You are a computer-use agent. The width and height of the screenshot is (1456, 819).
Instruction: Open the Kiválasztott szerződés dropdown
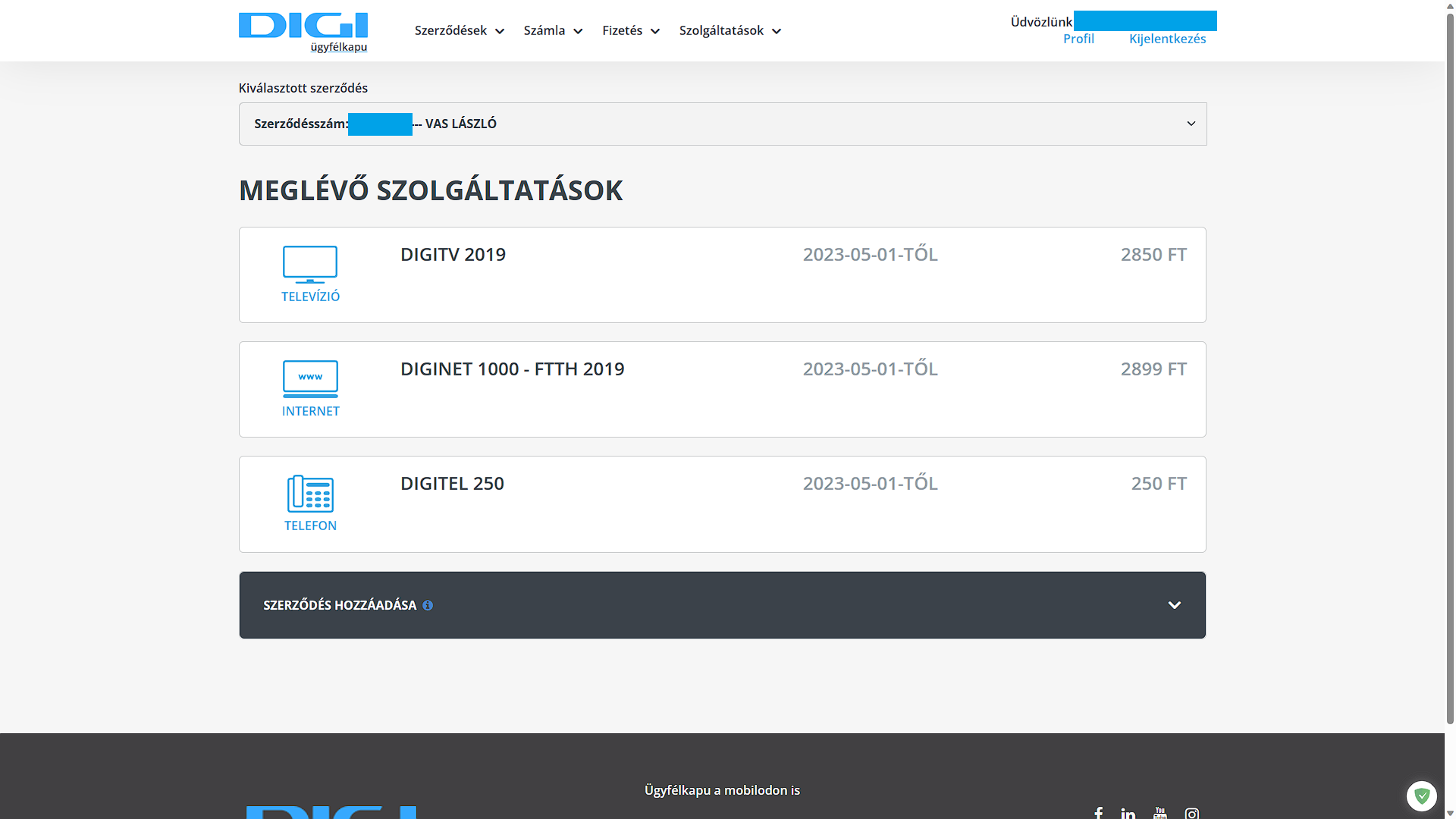(723, 124)
